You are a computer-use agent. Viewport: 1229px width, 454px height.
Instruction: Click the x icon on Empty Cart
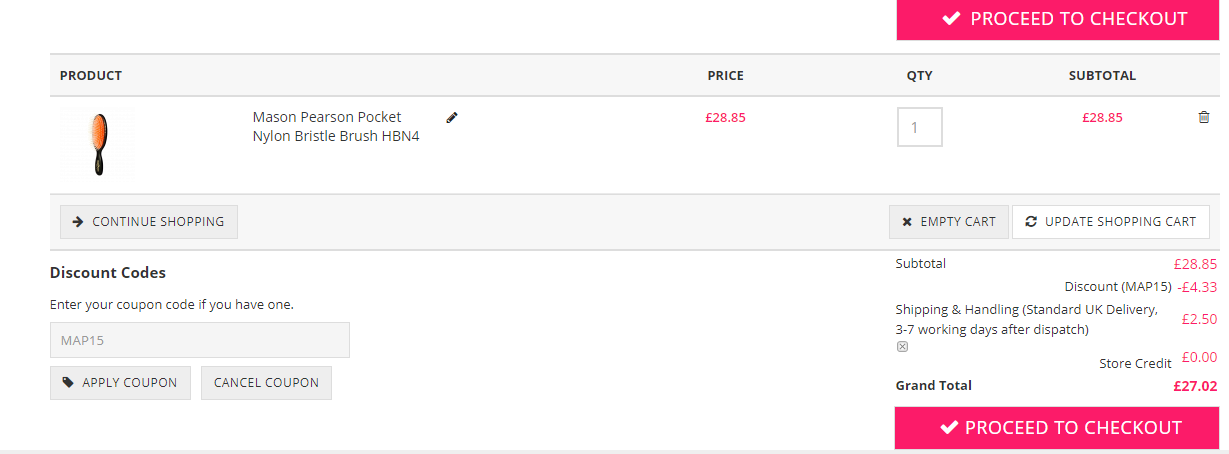pyautogui.click(x=907, y=222)
